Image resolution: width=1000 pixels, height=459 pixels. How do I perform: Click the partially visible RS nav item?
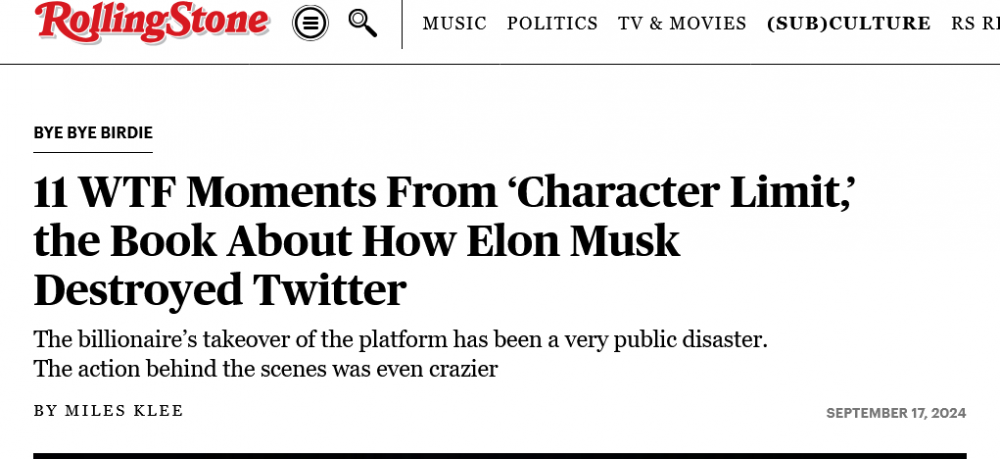tap(974, 23)
